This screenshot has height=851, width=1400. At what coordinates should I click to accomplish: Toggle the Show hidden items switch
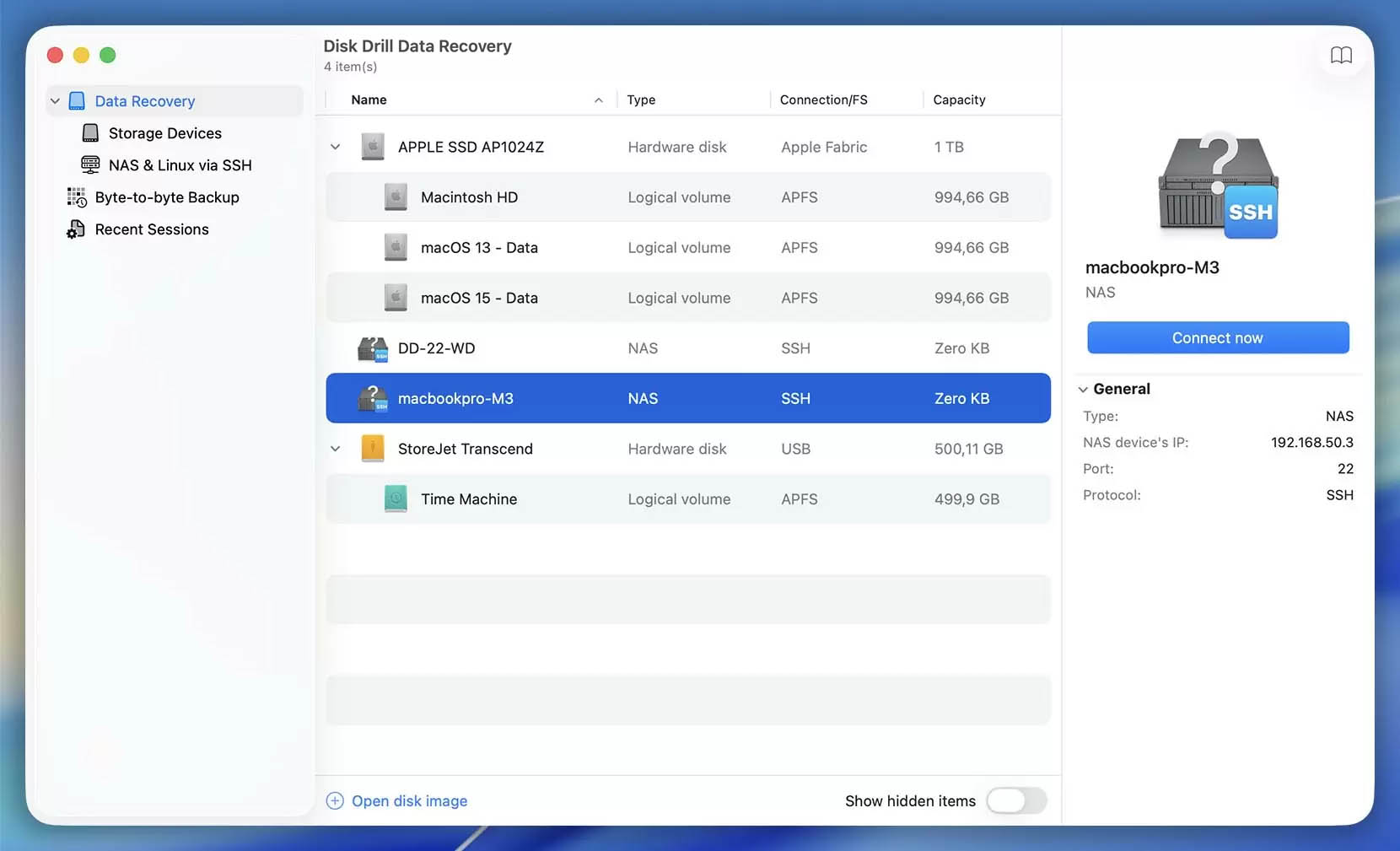tap(1016, 801)
